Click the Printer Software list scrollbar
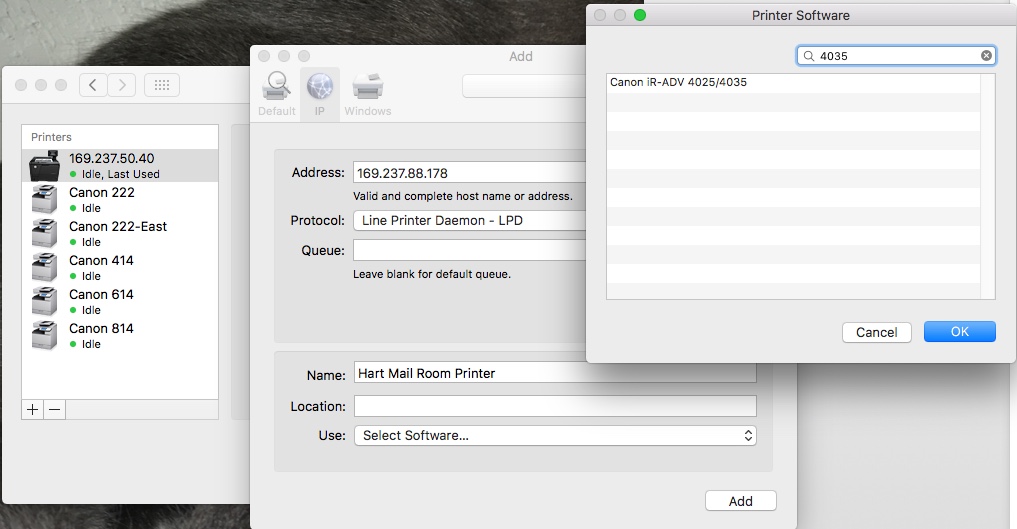 coord(988,187)
